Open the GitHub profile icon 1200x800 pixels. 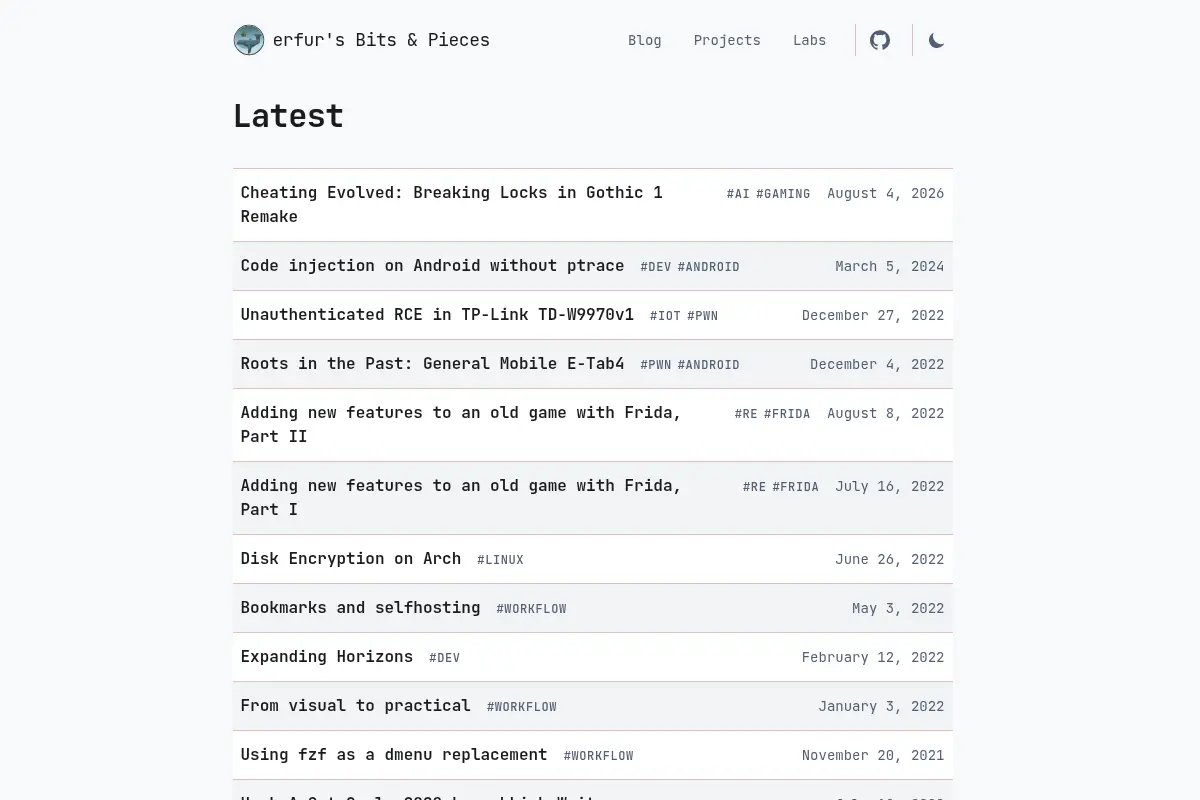click(x=880, y=40)
